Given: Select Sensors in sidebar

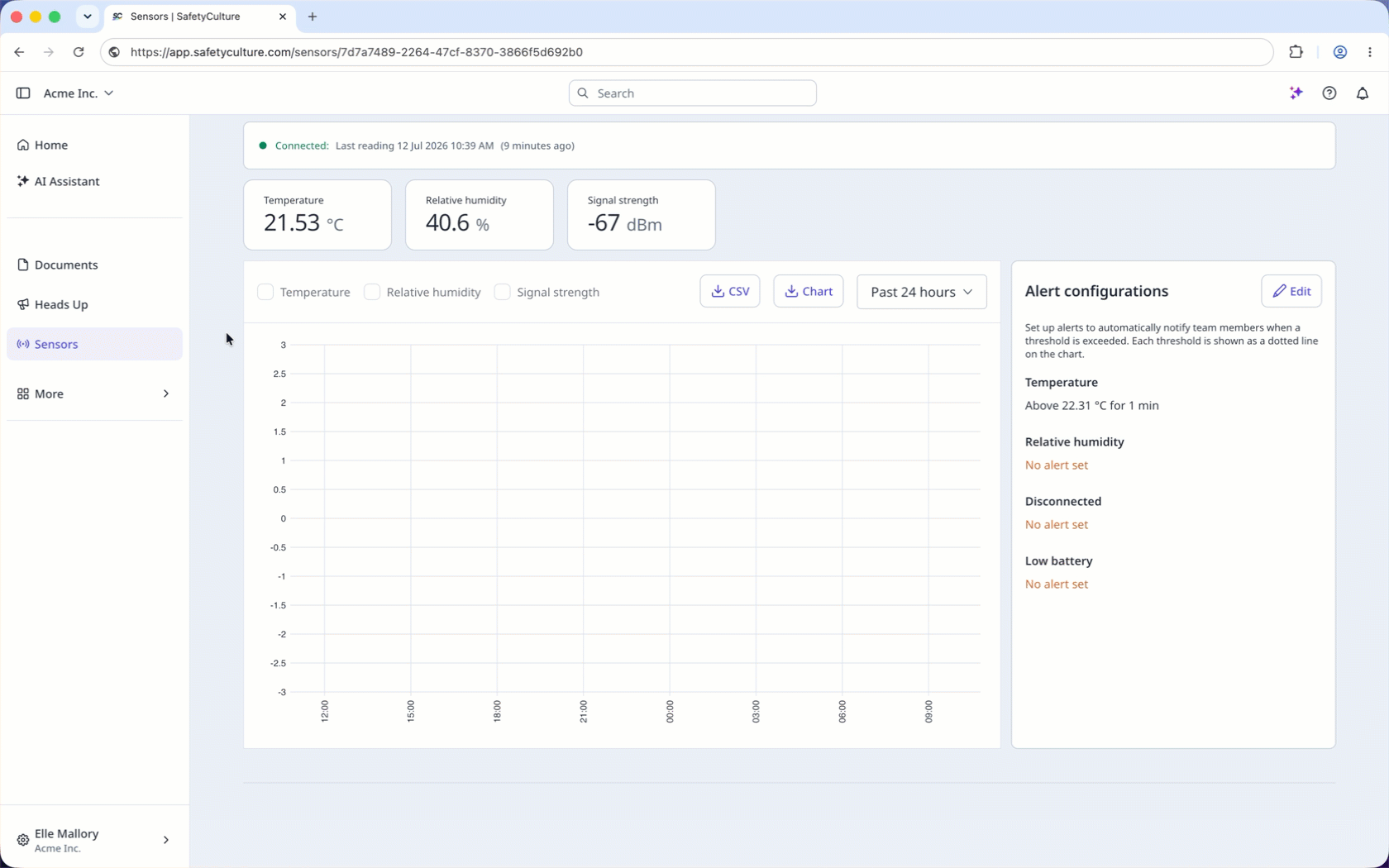Looking at the screenshot, I should [x=94, y=344].
